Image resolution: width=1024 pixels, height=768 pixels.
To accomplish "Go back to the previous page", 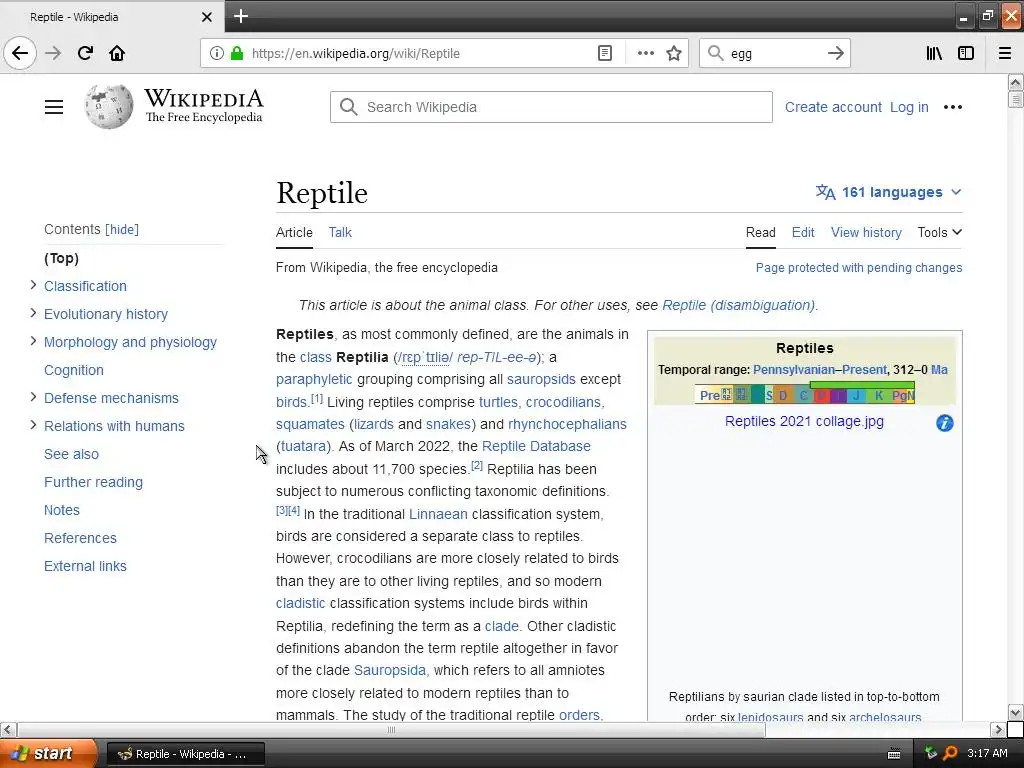I will coord(20,53).
